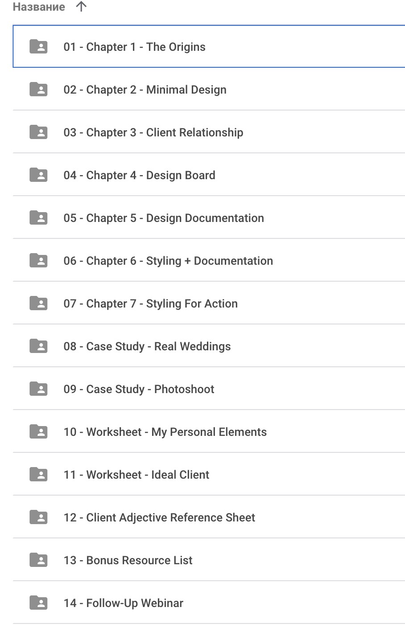Click the folder icon next to Real Weddings
The width and height of the screenshot is (405, 640).
point(38,346)
